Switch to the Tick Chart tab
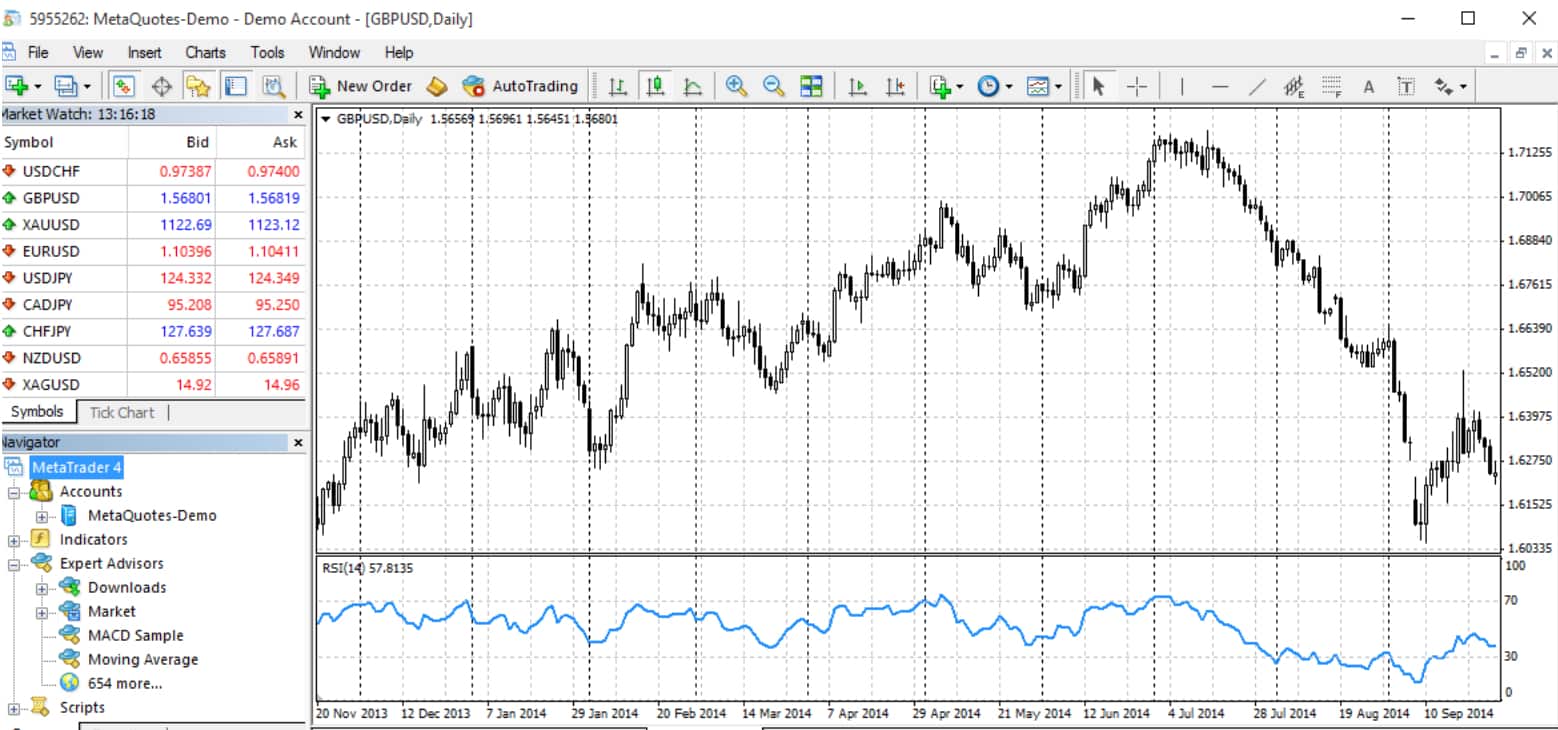1558x730 pixels. click(x=122, y=412)
